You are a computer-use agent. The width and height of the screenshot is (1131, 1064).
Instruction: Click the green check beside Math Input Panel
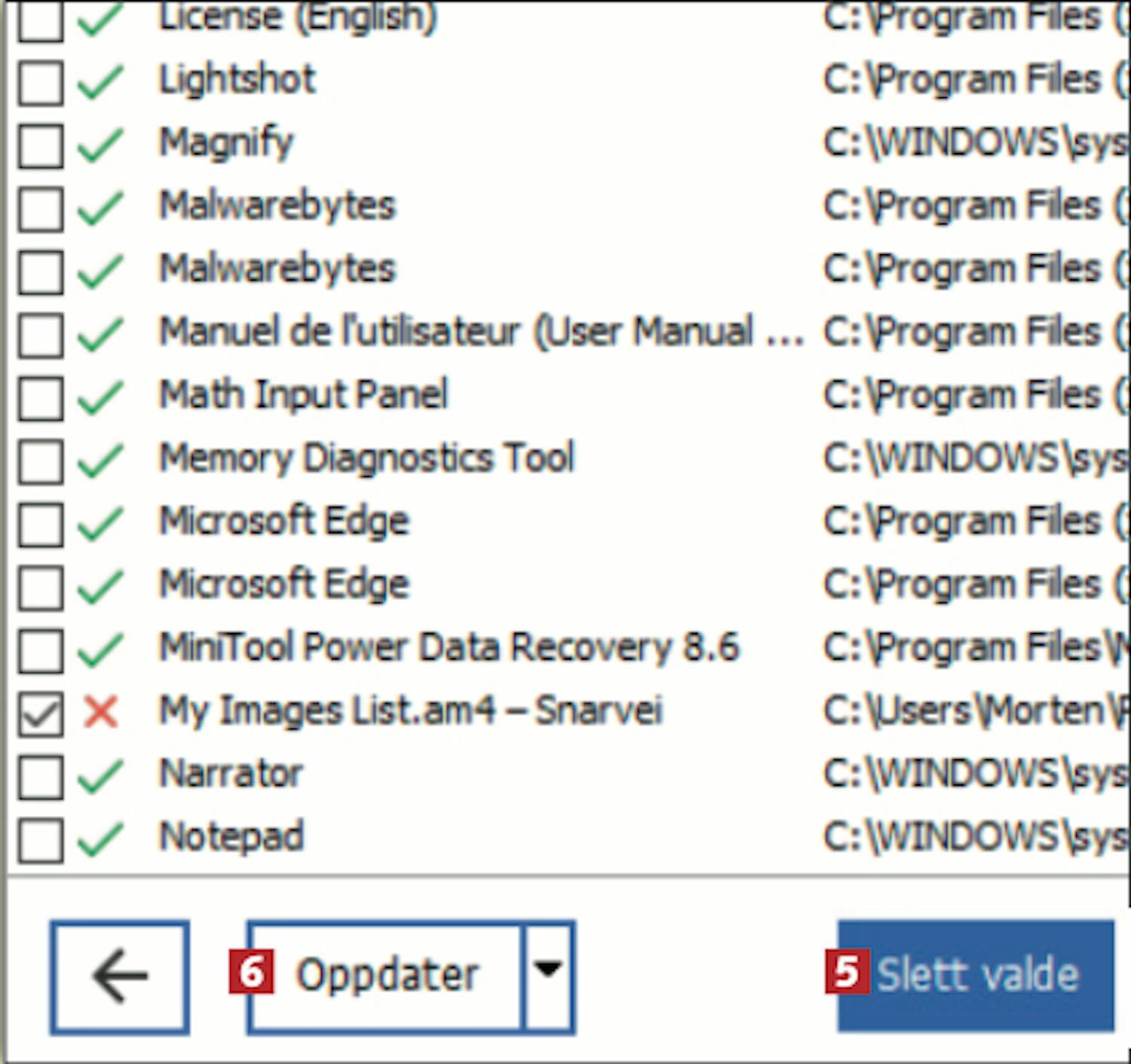click(100, 397)
